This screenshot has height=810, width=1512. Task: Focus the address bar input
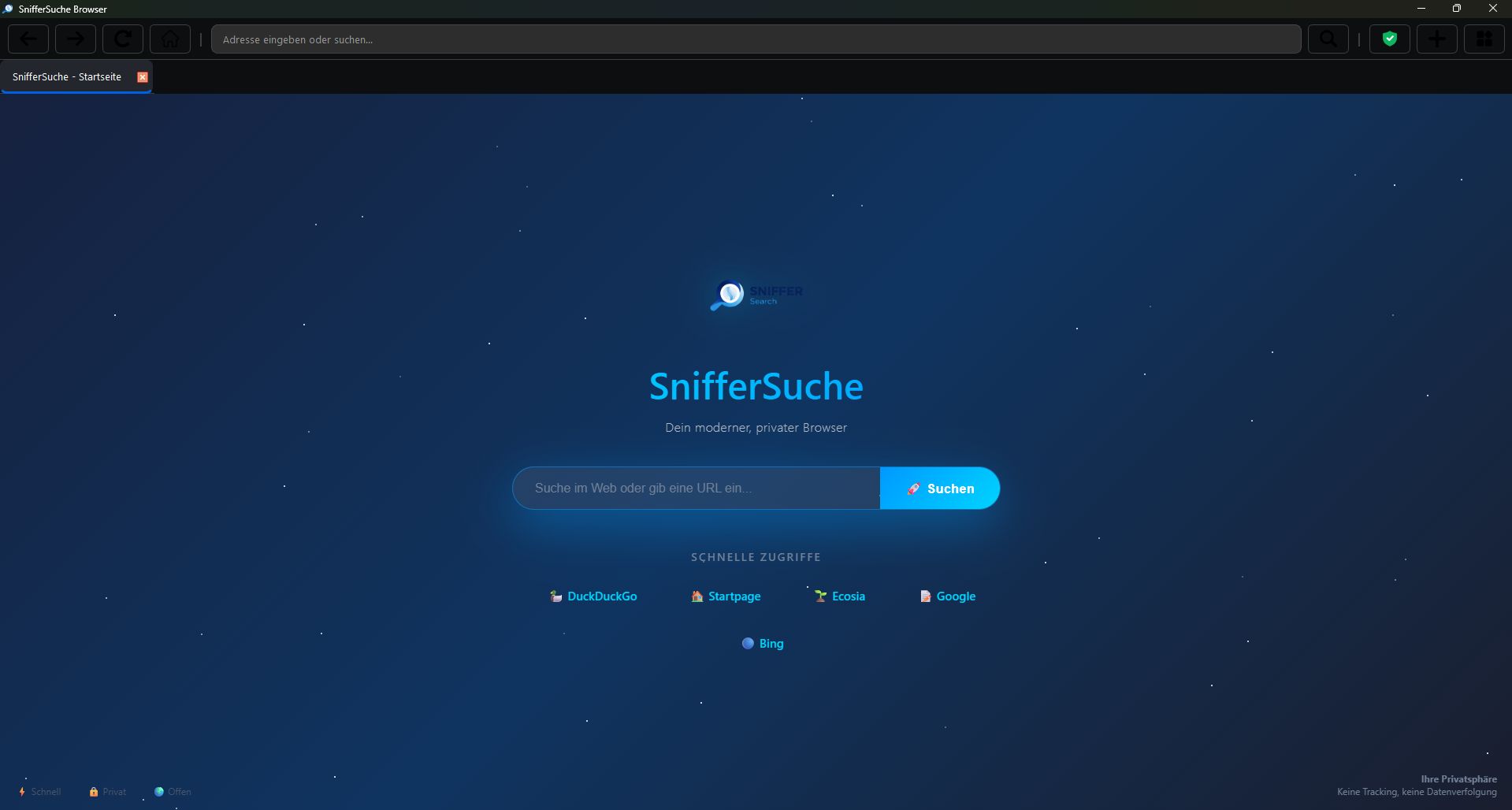click(x=755, y=39)
